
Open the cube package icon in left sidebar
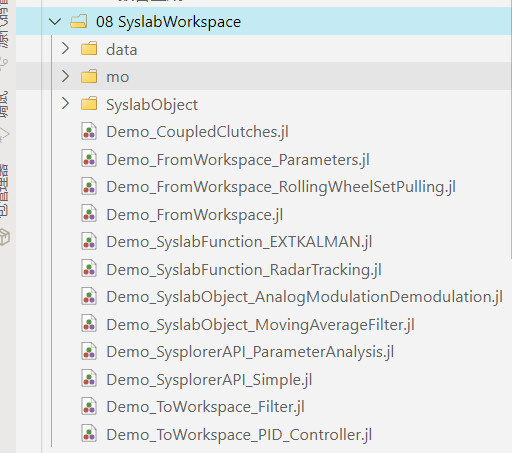(x=4, y=237)
